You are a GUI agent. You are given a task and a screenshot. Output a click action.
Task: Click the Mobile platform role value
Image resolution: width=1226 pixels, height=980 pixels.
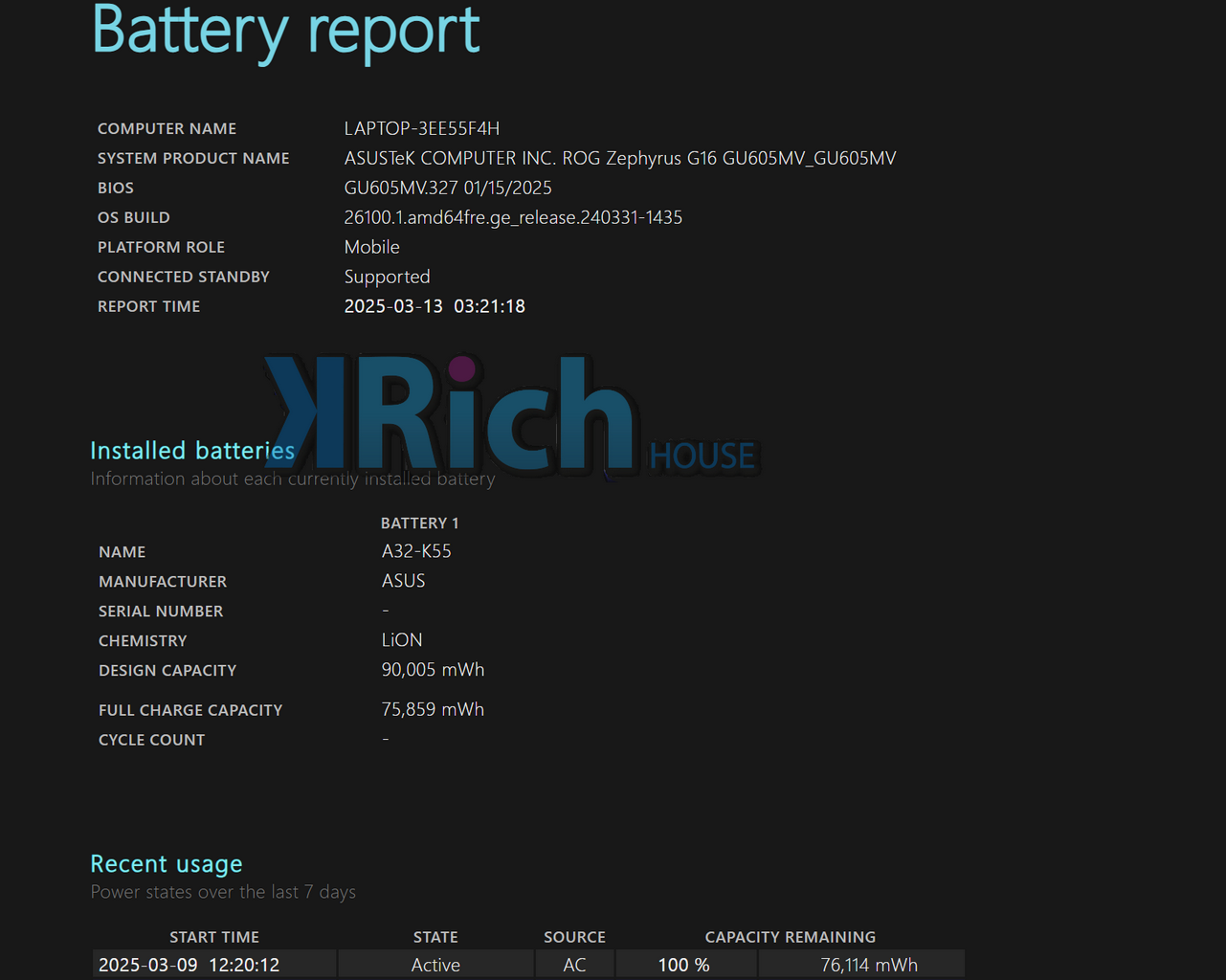372,247
